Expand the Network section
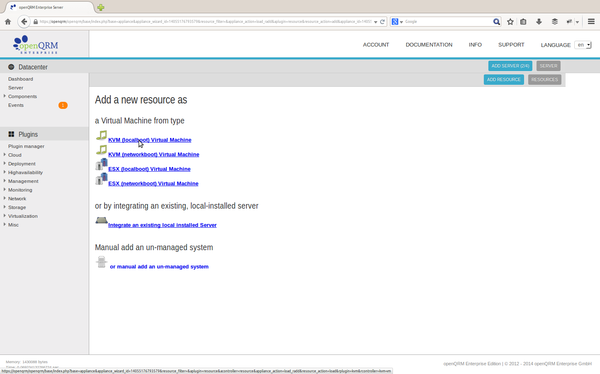The image size is (600, 374). (5, 198)
